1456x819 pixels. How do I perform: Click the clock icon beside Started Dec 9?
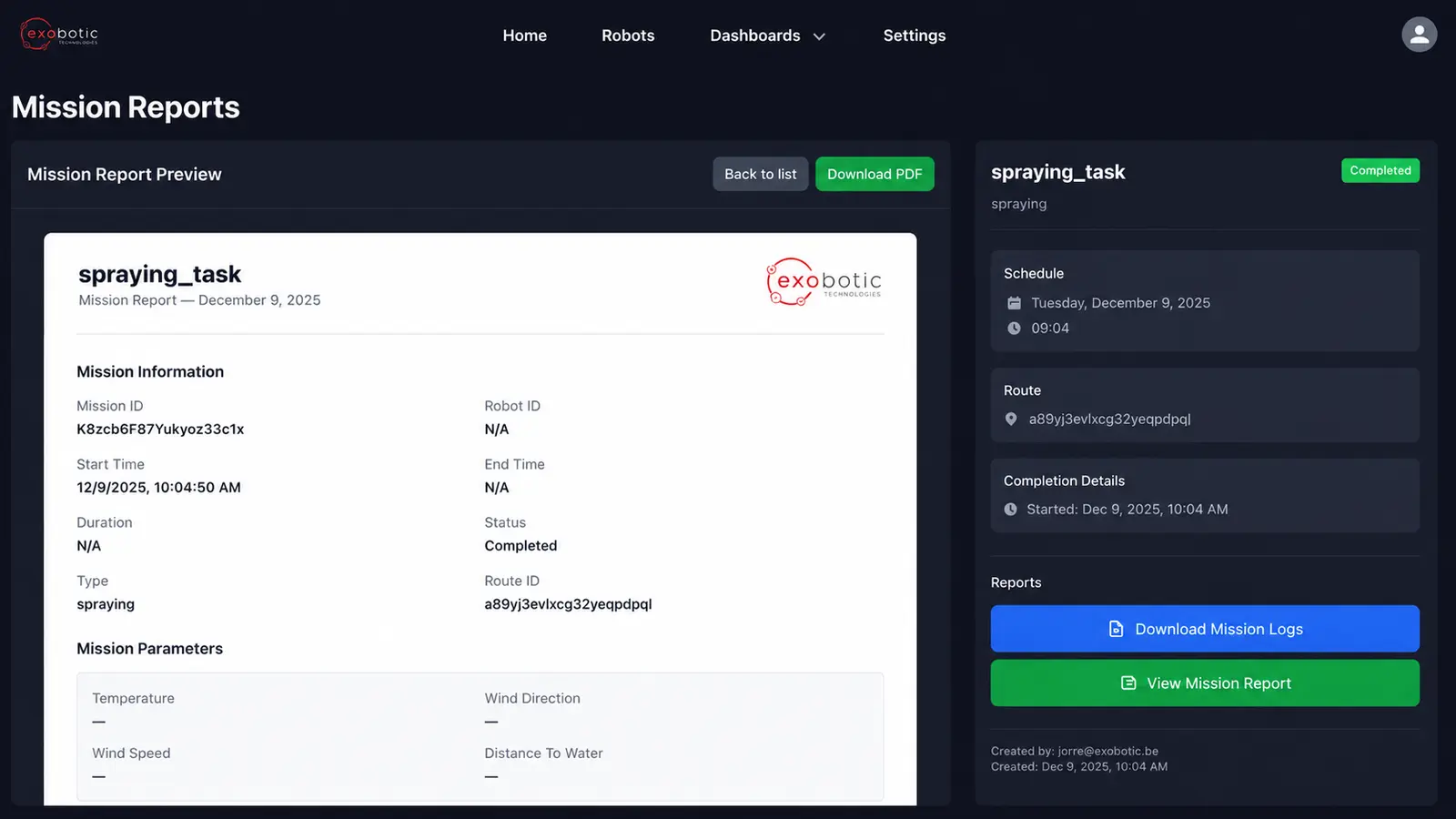(1010, 510)
